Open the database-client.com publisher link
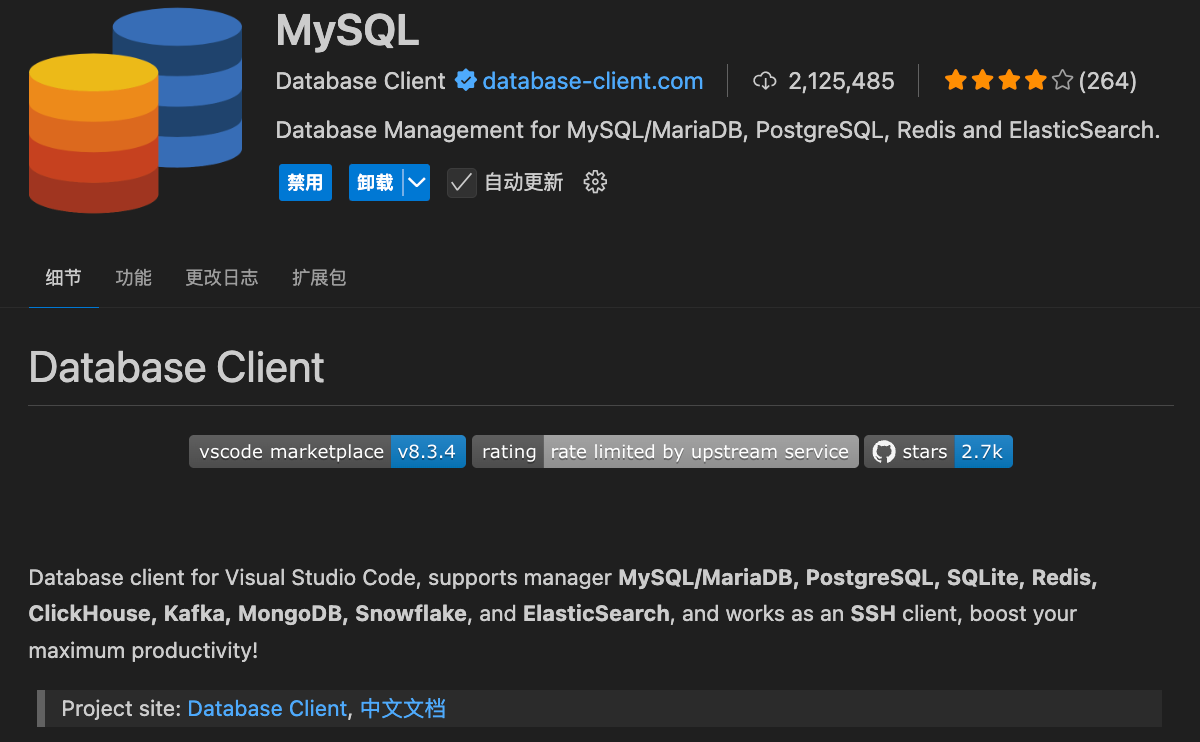 [593, 81]
